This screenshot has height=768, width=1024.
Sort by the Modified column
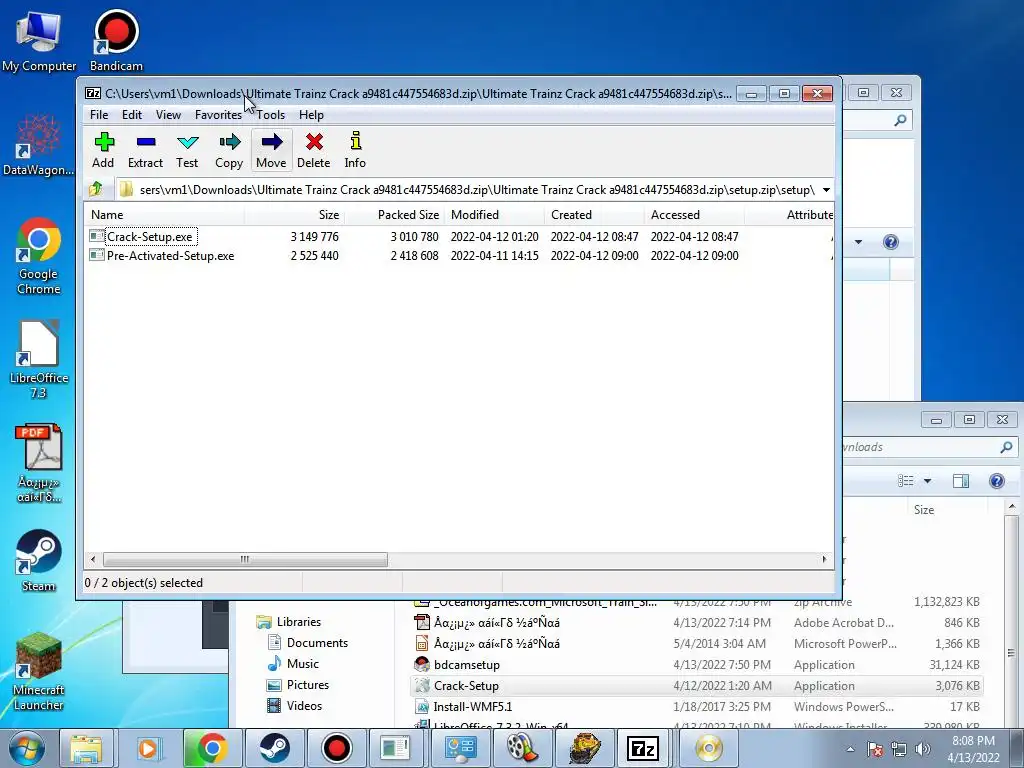pos(494,215)
